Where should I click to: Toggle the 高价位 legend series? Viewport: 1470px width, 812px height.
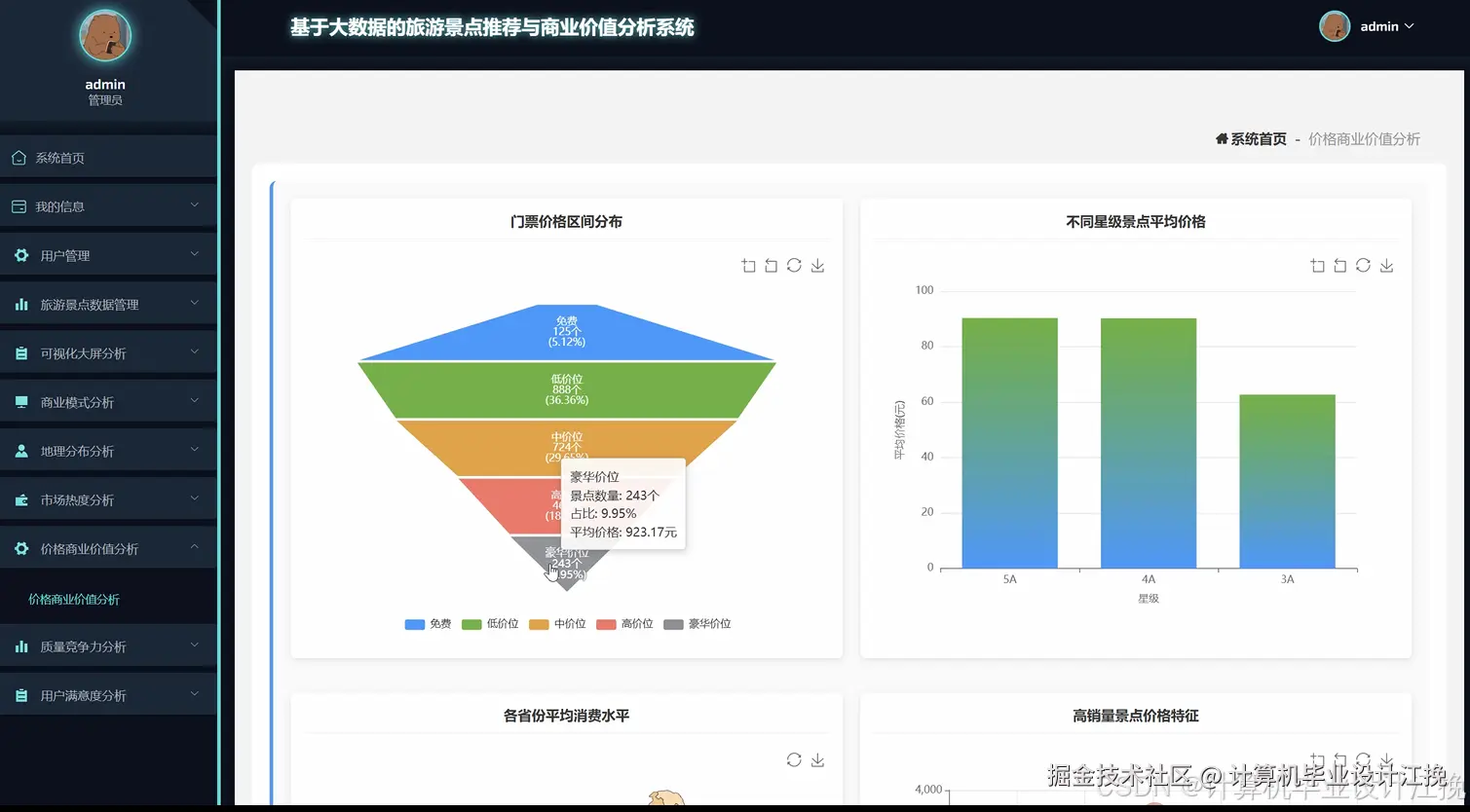point(624,624)
